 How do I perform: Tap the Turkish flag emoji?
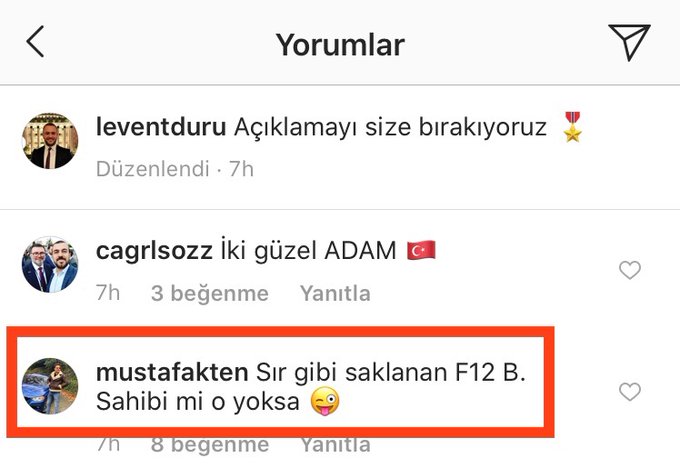point(421,250)
